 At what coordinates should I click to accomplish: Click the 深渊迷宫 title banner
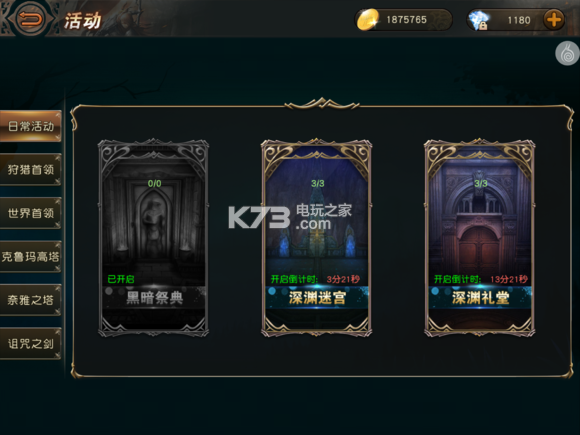[317, 298]
